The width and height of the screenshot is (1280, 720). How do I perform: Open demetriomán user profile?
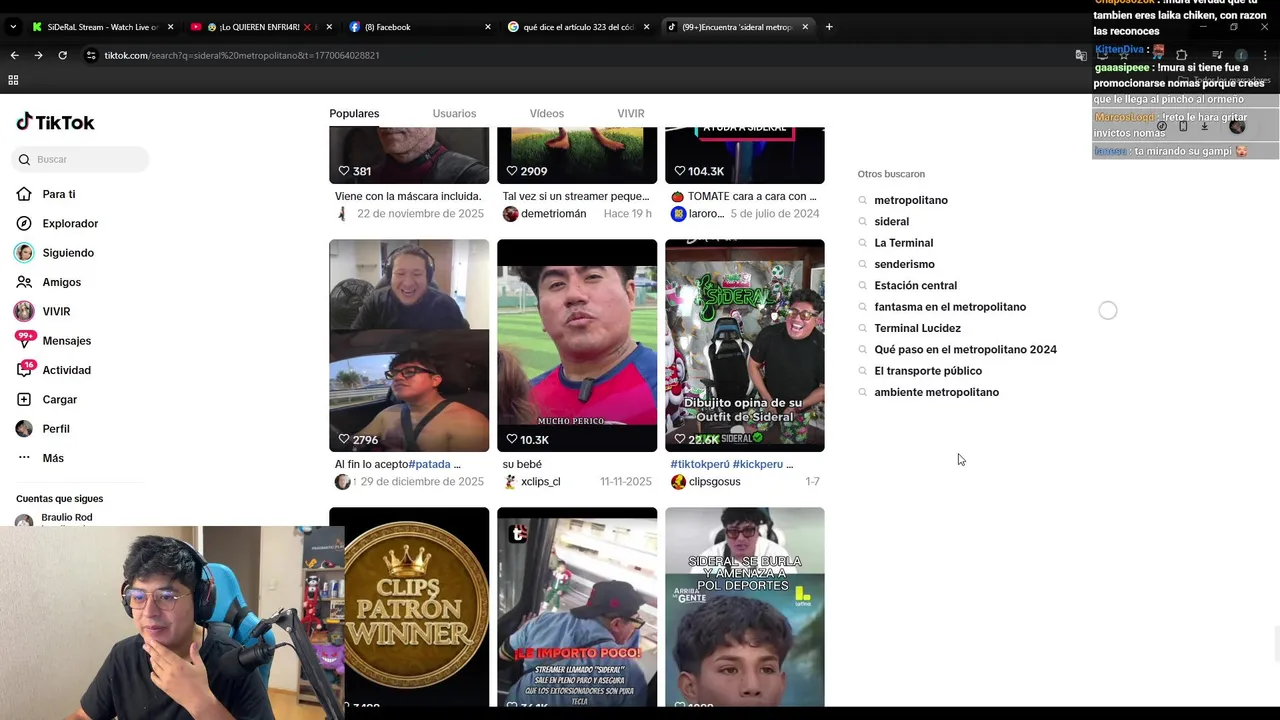(x=553, y=214)
